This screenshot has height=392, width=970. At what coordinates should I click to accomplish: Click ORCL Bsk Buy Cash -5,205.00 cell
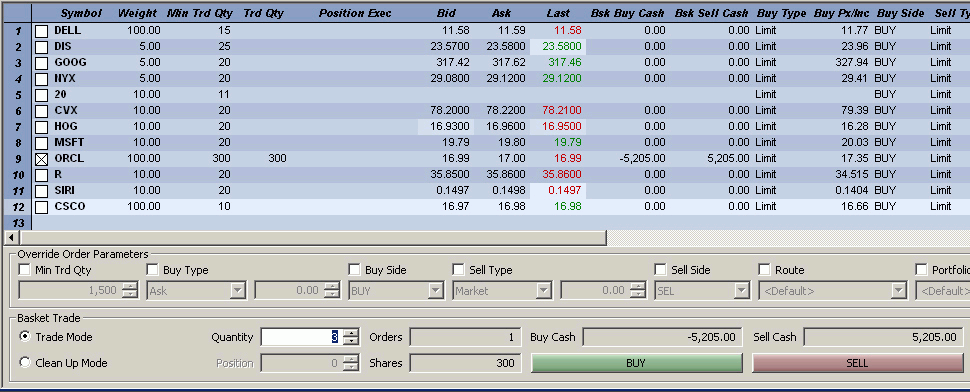coord(642,159)
